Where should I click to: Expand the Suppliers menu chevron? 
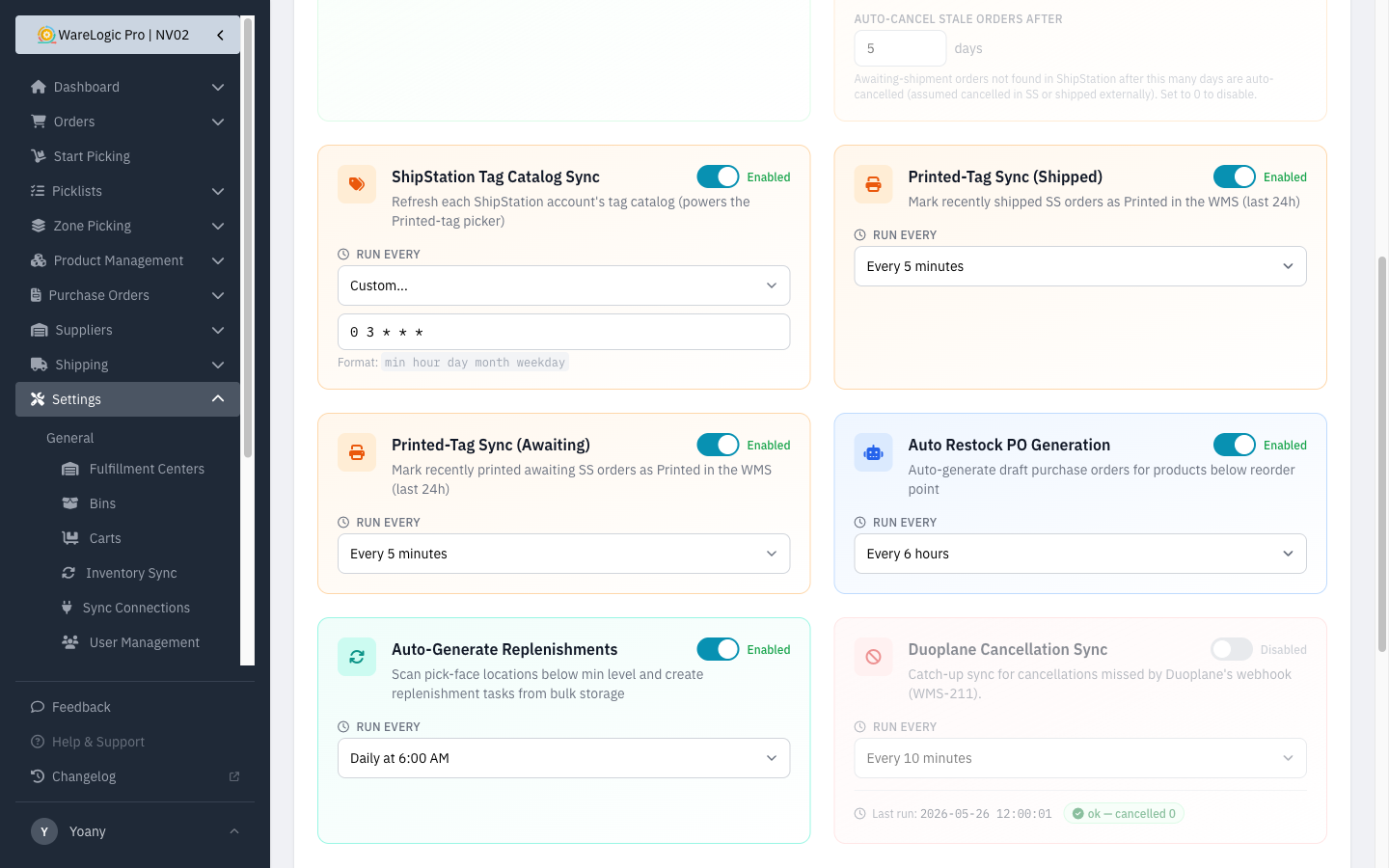pyautogui.click(x=218, y=330)
